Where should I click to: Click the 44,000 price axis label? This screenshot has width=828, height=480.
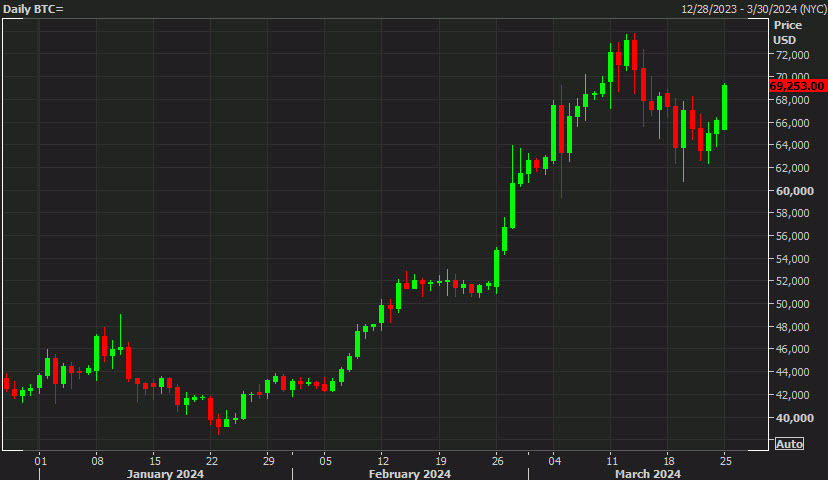(x=792, y=372)
